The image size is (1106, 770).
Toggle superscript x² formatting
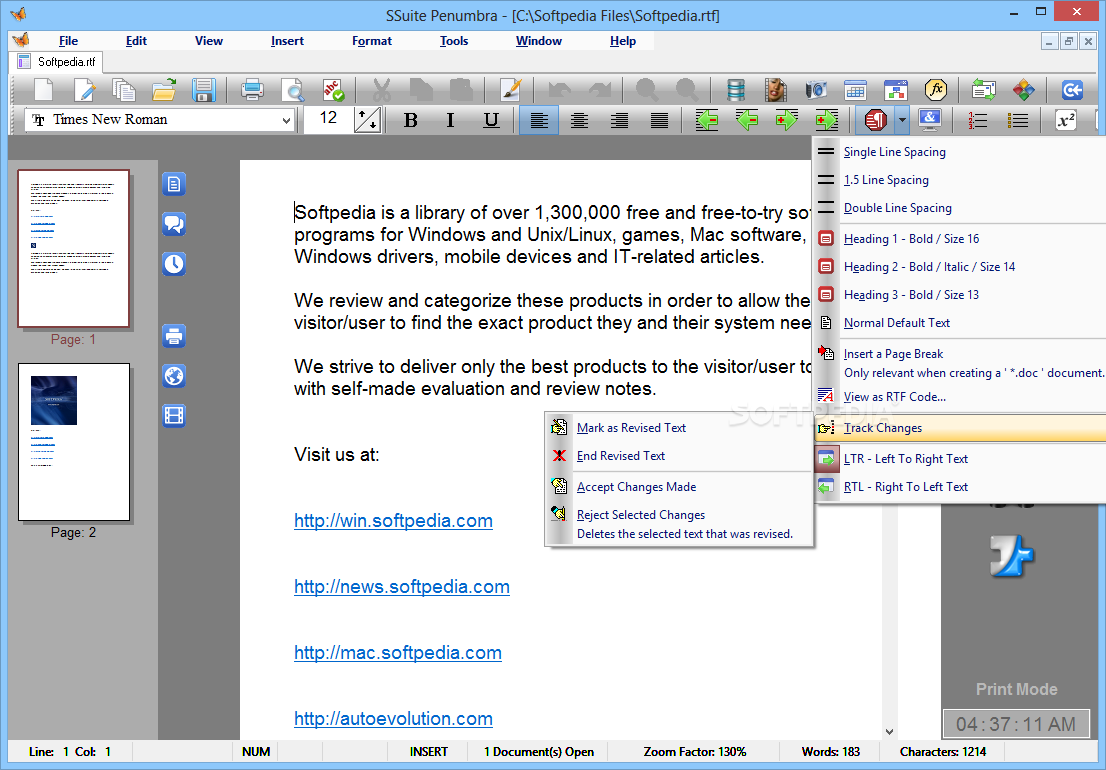1066,121
